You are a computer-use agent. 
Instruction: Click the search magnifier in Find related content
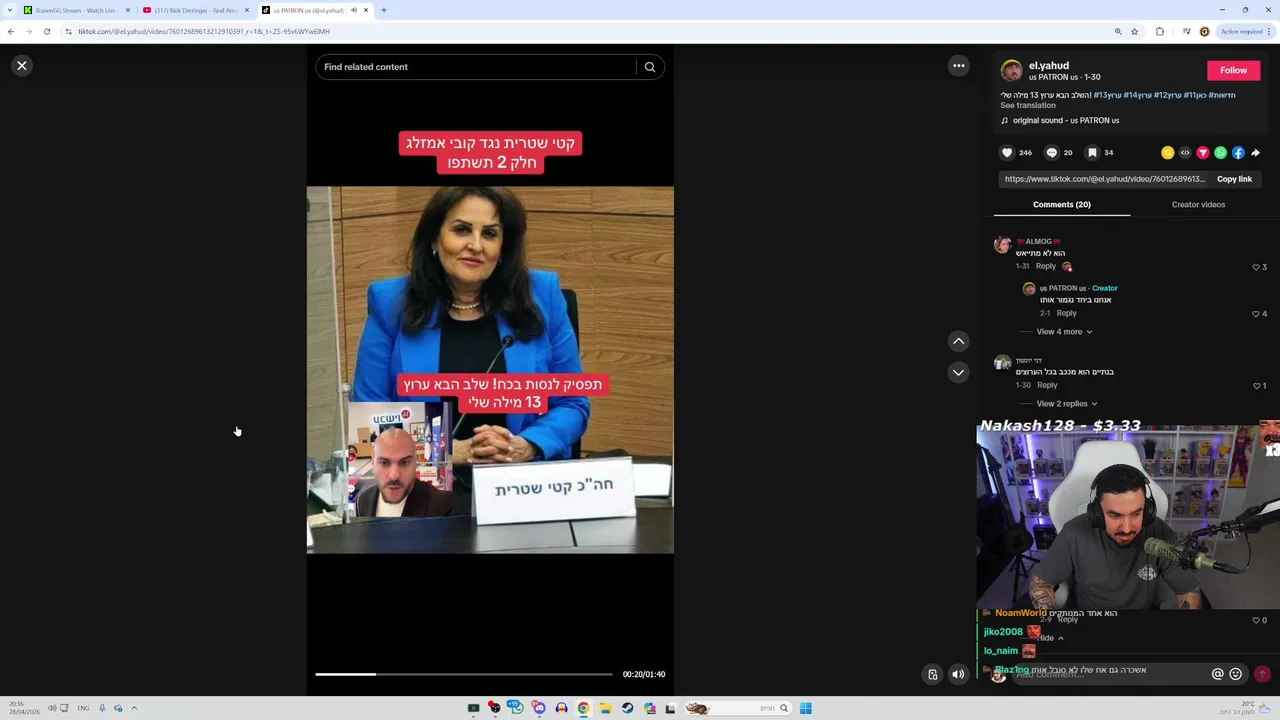650,67
